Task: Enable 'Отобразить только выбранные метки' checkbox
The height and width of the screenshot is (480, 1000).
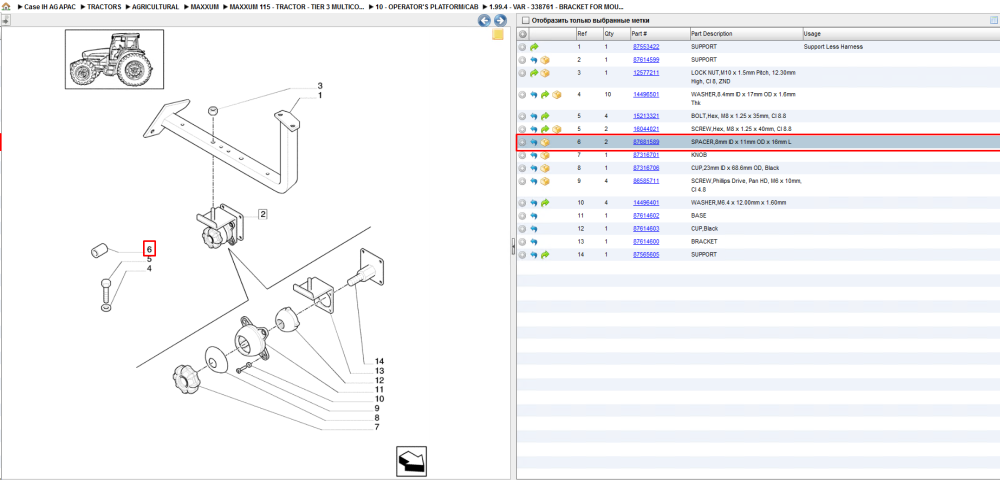Action: 526,20
